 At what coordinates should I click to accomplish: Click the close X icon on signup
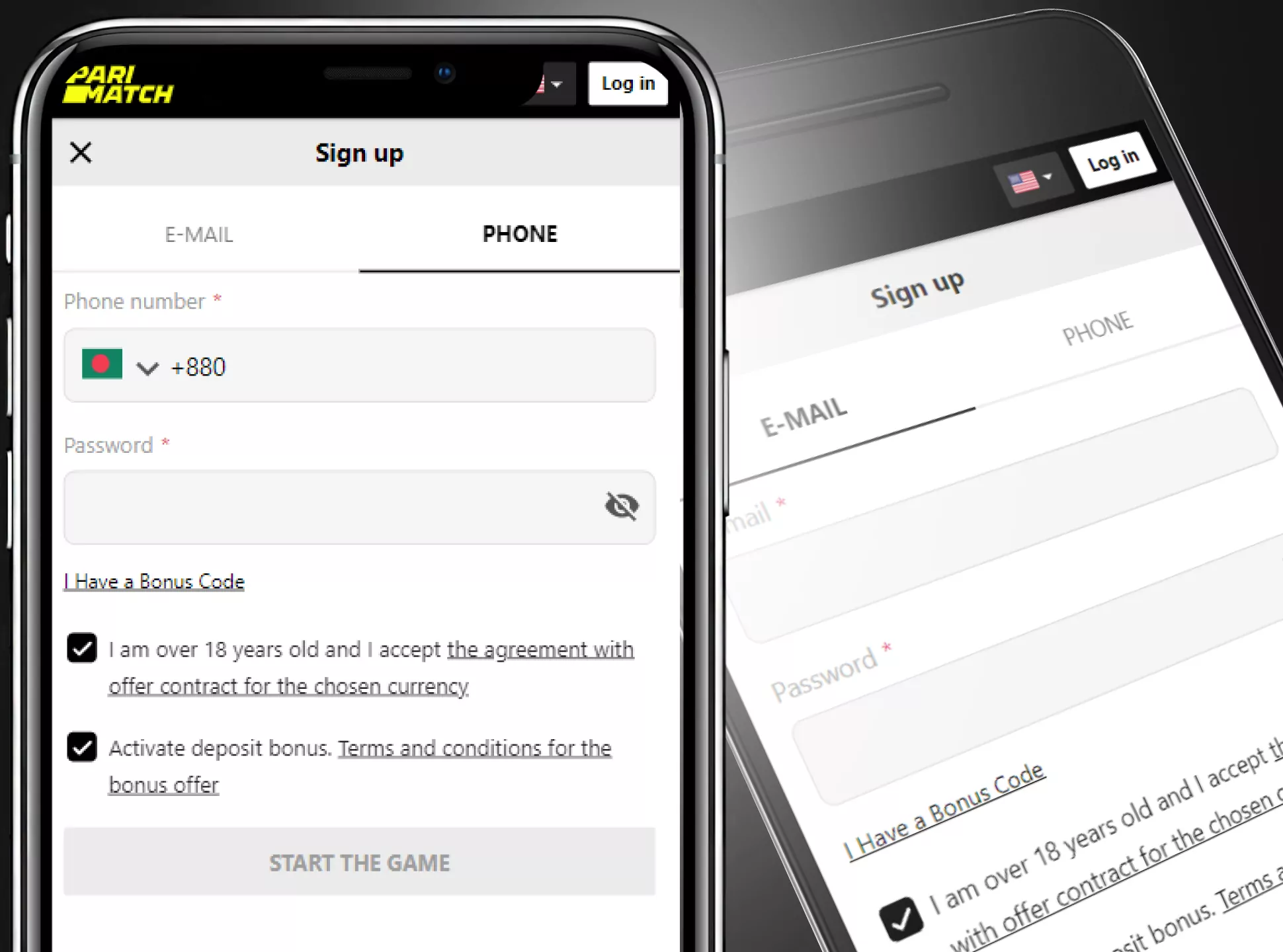point(80,151)
